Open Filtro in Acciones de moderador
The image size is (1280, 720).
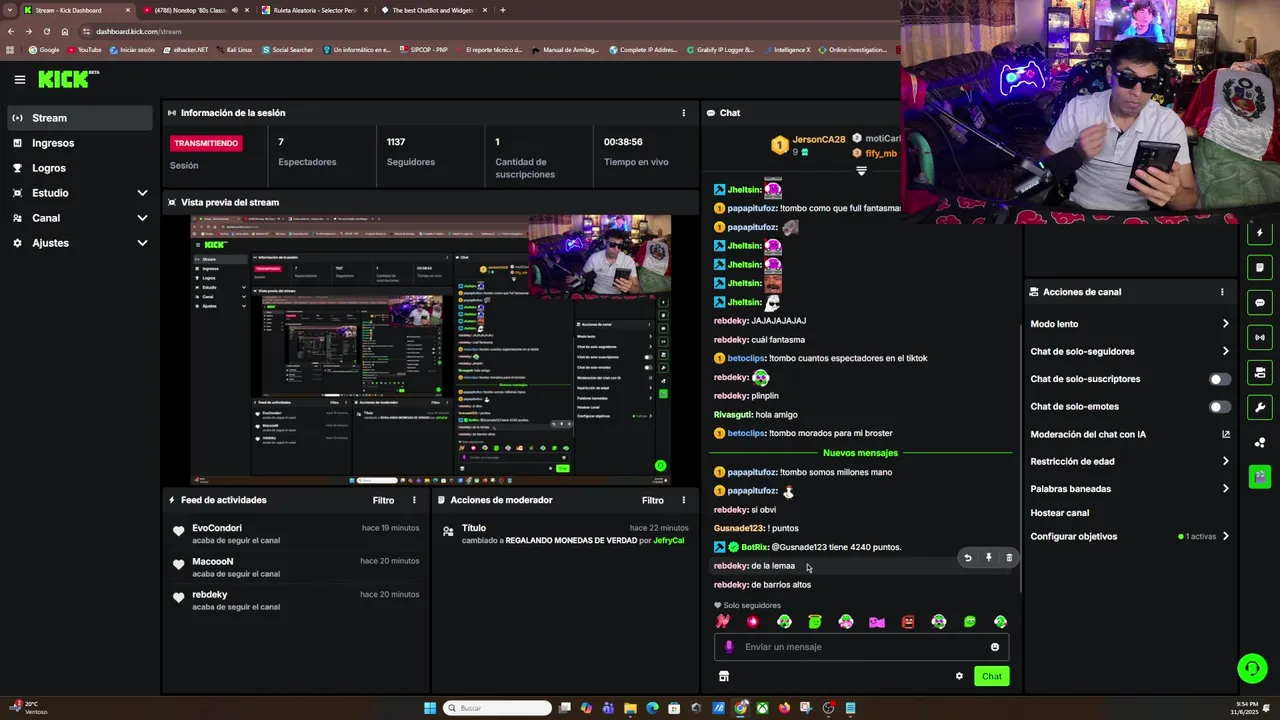click(653, 500)
